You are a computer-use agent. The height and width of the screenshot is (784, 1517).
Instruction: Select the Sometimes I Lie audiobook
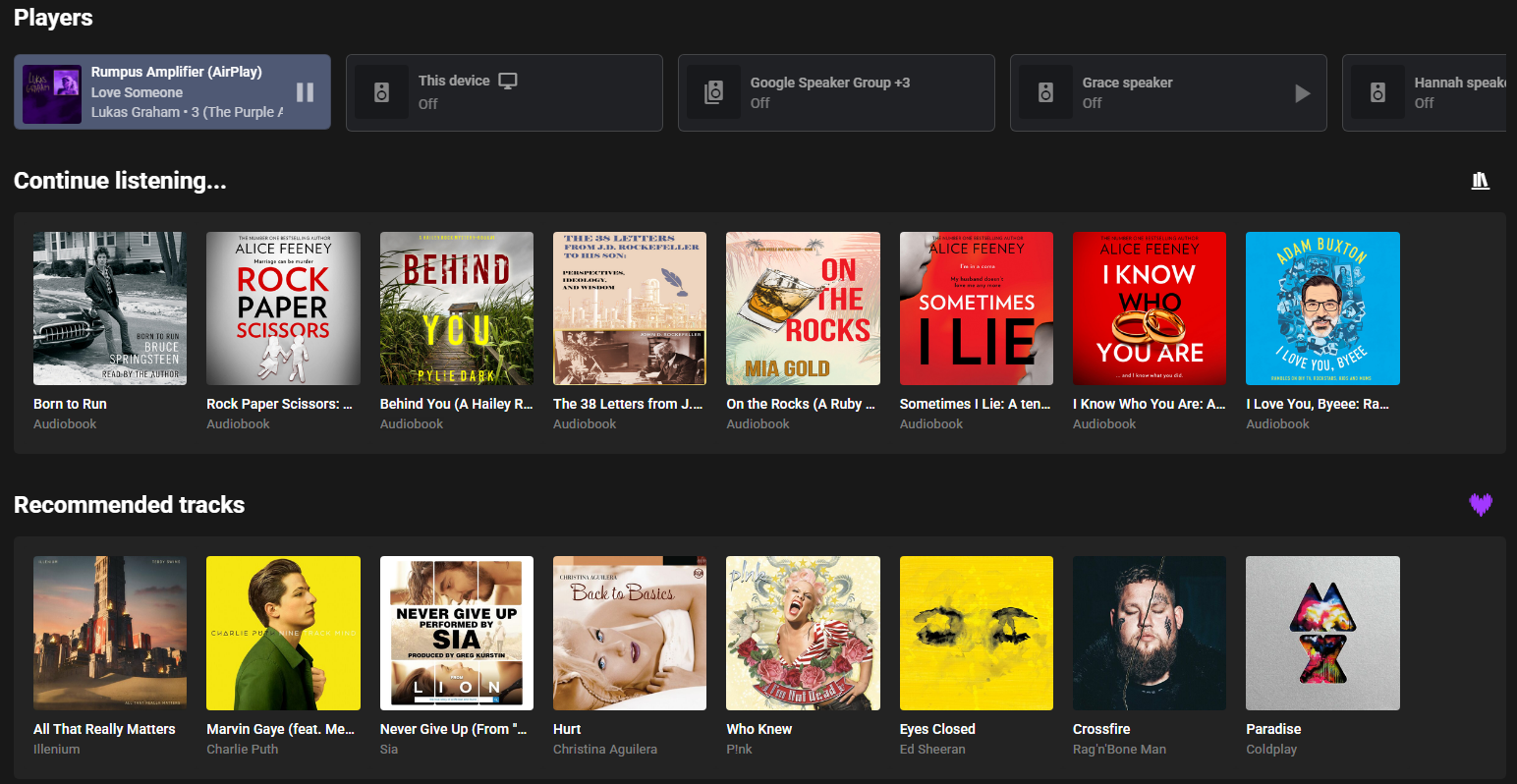[x=976, y=308]
